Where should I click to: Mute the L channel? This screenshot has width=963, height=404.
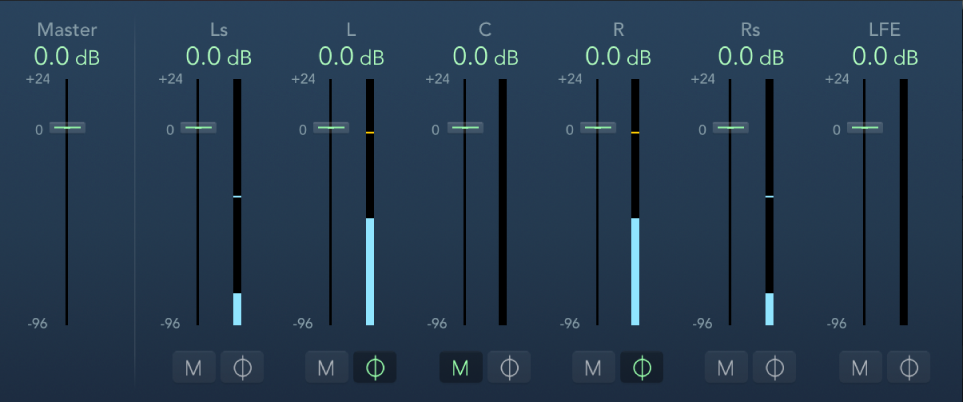[326, 368]
